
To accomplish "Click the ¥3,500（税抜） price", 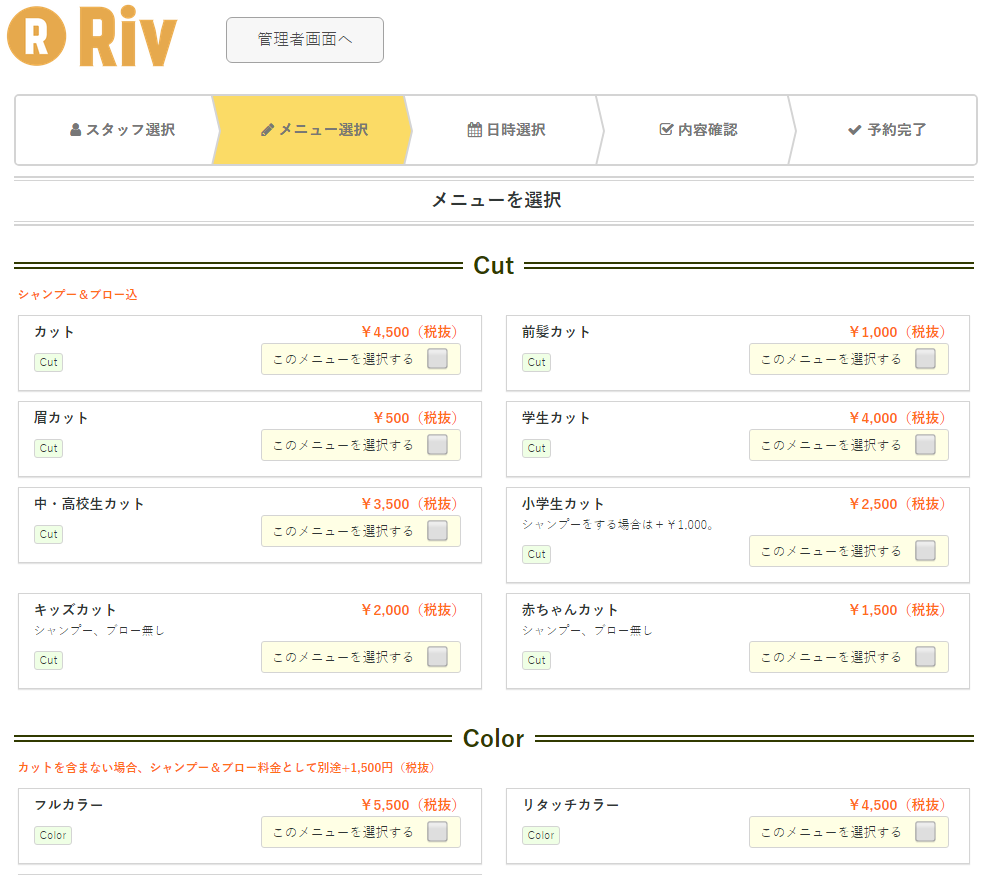I will click(x=410, y=504).
